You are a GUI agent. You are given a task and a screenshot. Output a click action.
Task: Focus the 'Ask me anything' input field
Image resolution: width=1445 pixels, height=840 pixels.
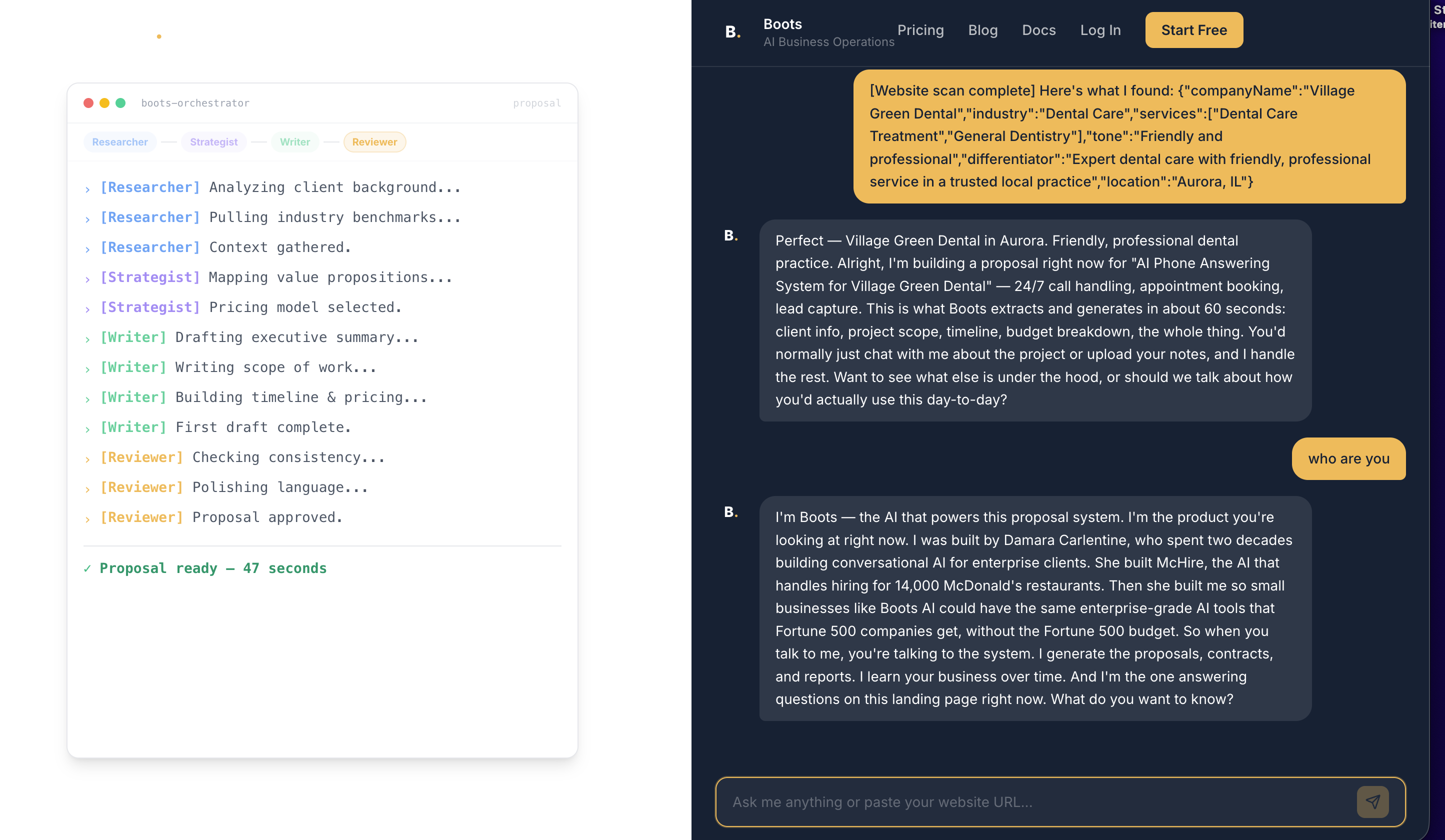[1032, 801]
